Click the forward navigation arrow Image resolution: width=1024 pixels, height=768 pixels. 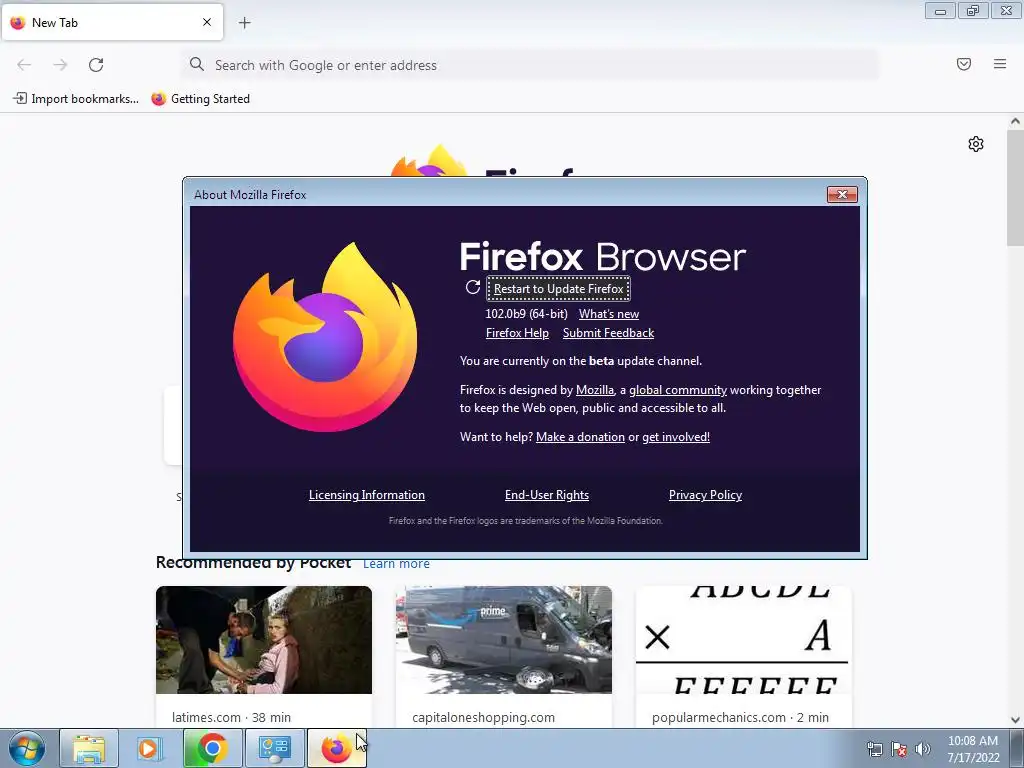click(60, 65)
